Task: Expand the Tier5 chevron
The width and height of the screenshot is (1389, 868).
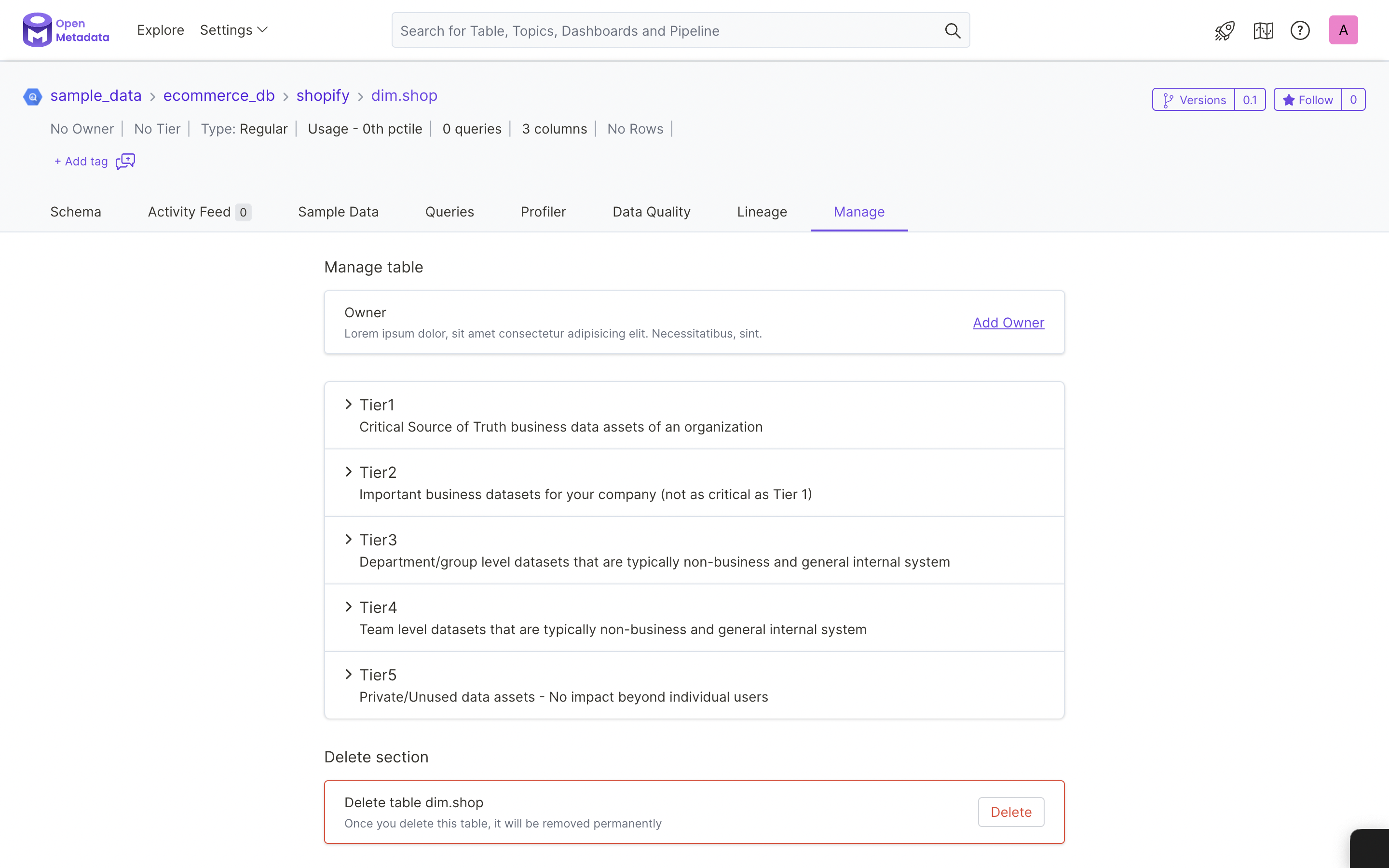Action: (x=348, y=674)
